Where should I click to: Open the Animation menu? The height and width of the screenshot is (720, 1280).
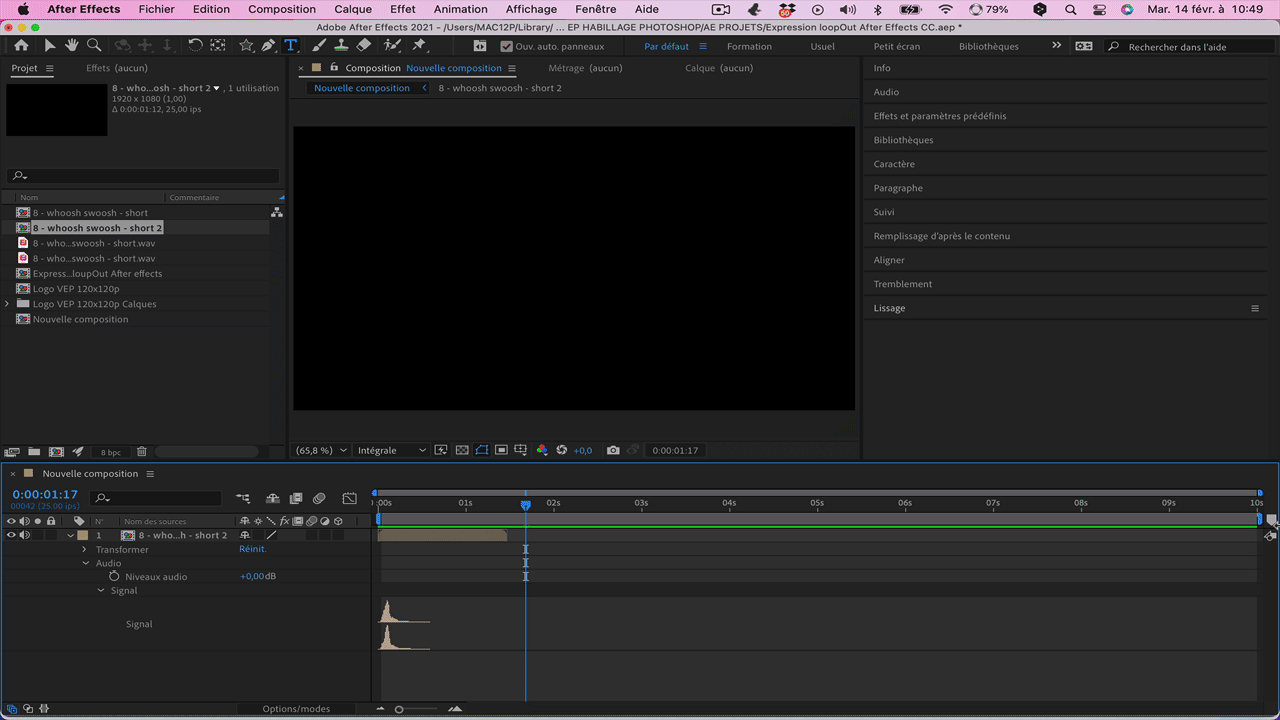[x=460, y=9]
